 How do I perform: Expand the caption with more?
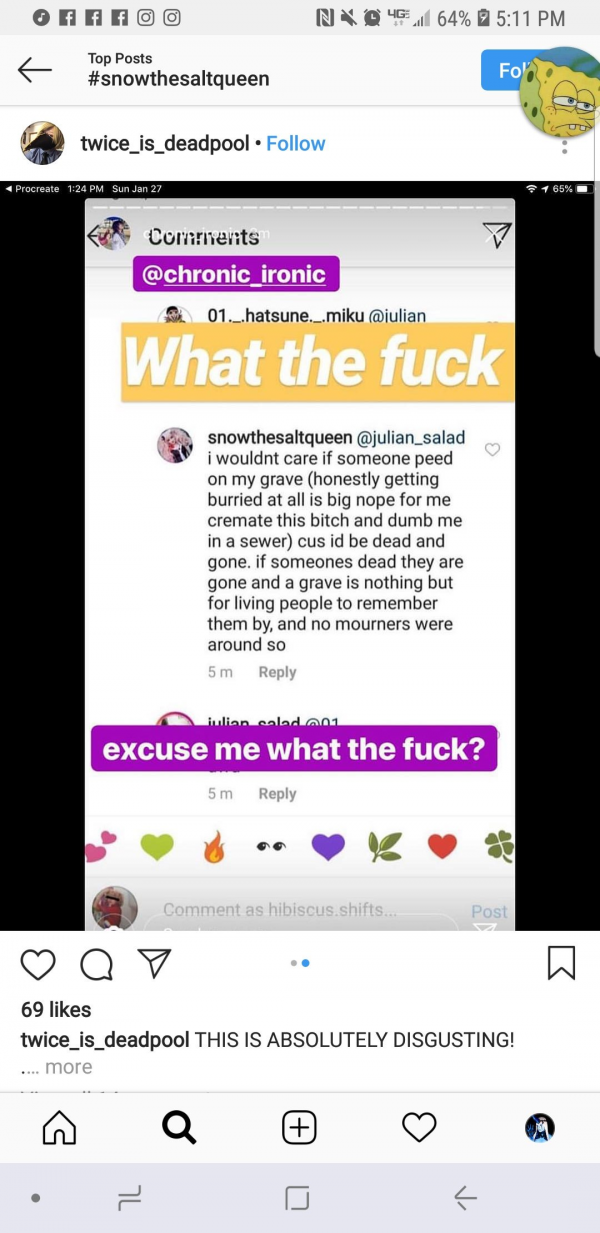(68, 1067)
